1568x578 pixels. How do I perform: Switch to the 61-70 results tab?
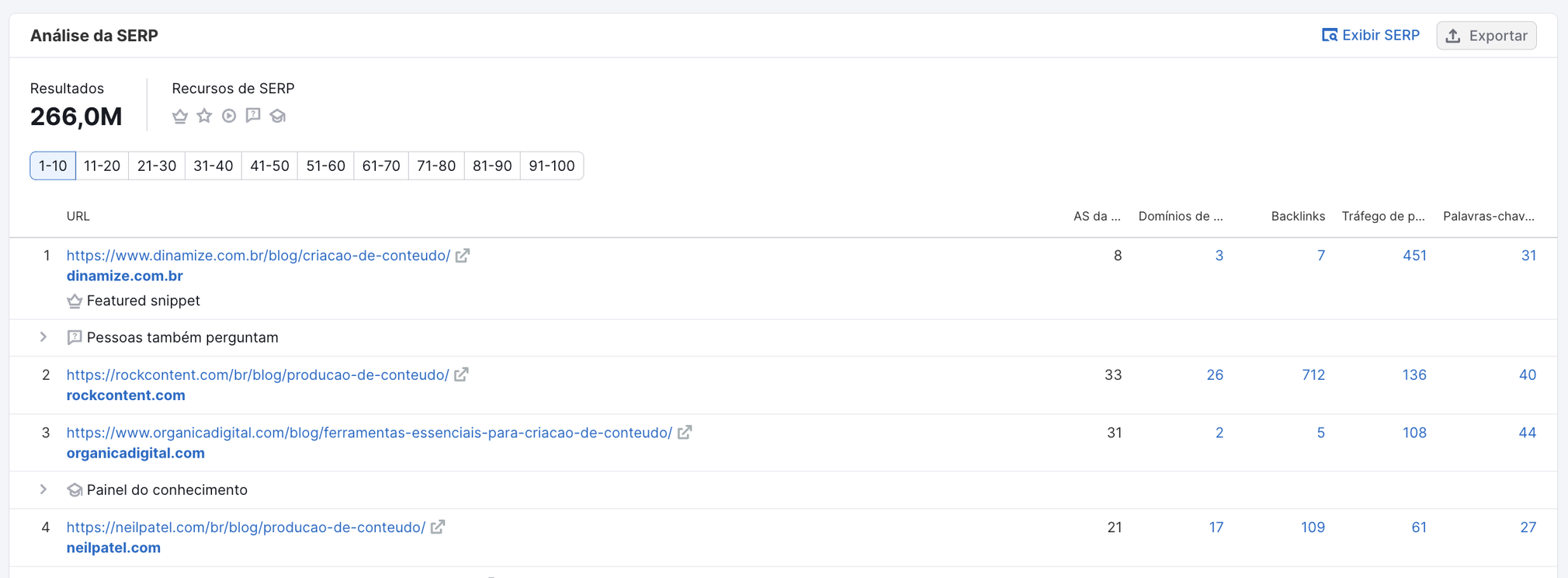click(381, 165)
